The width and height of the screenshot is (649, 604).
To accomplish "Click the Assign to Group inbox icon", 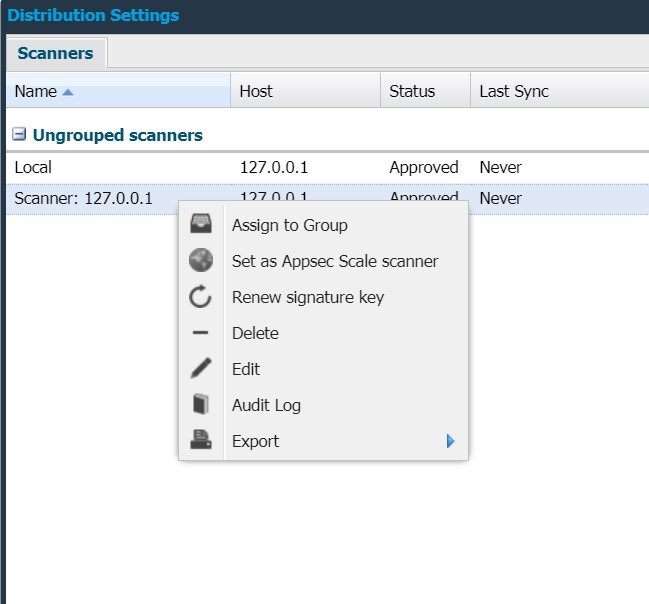I will [201, 225].
